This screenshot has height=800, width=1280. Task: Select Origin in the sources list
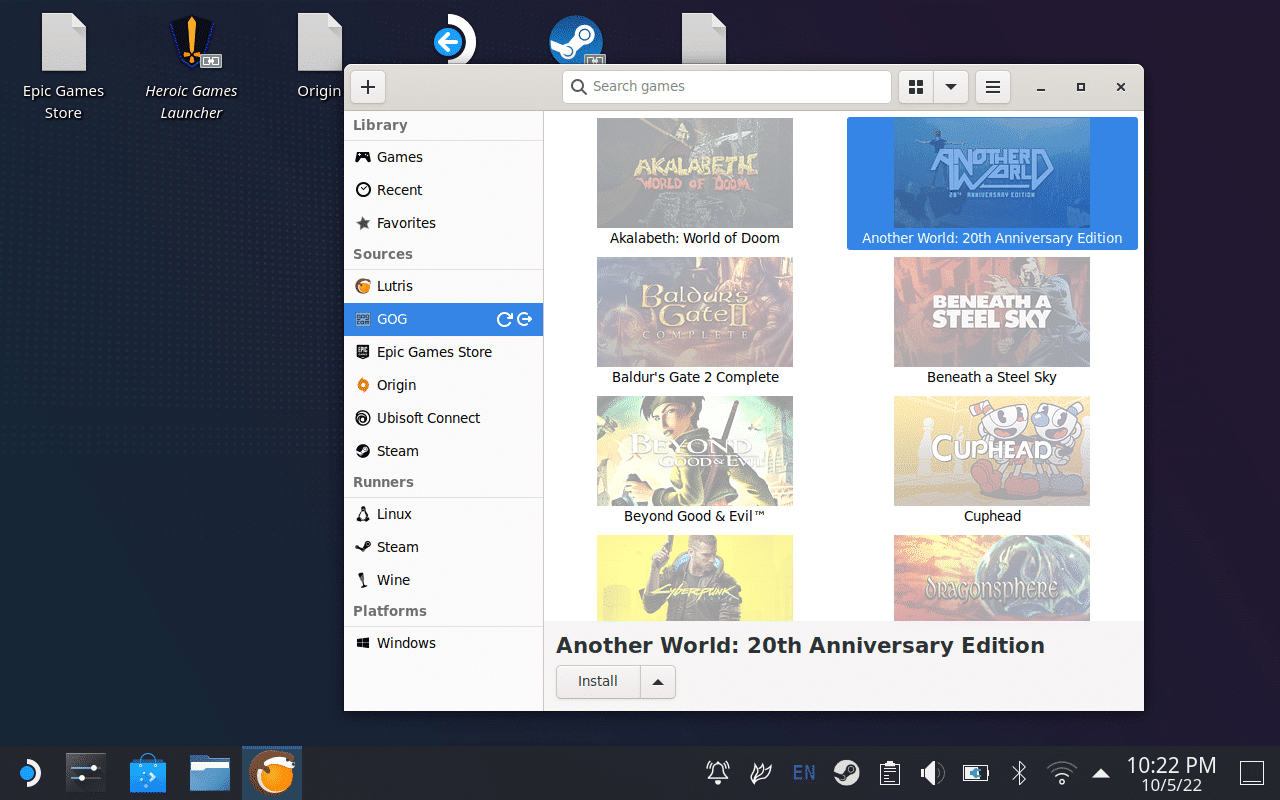click(x=443, y=385)
